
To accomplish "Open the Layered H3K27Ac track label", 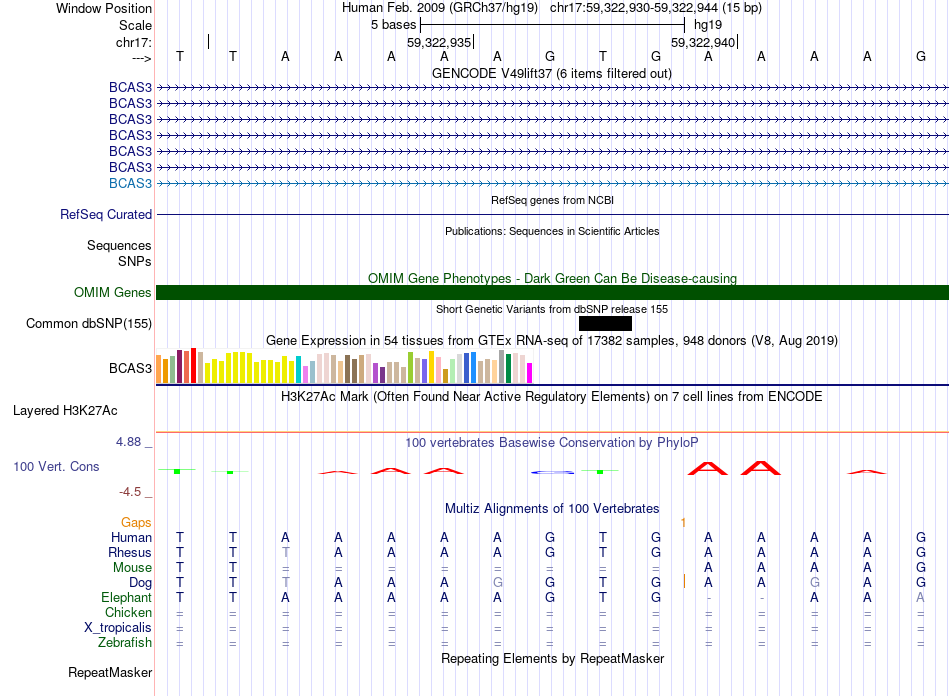I will (x=65, y=411).
